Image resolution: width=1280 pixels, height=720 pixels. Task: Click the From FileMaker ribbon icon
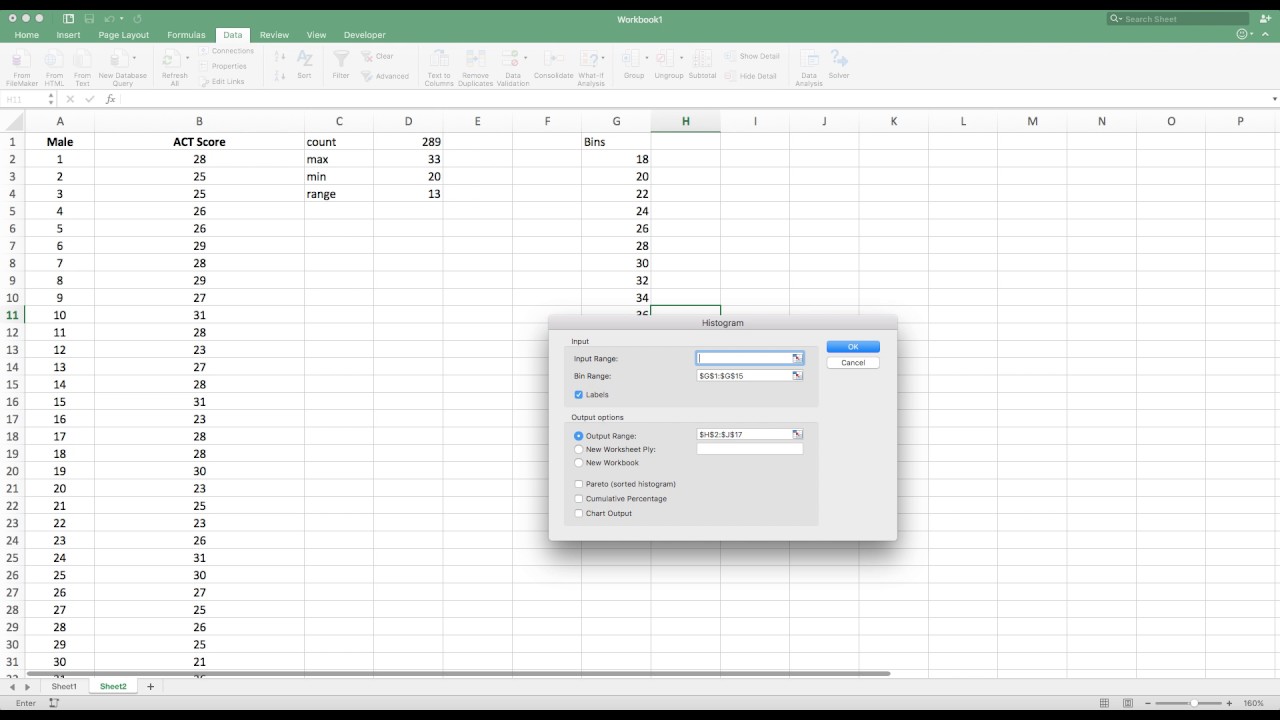tap(21, 60)
